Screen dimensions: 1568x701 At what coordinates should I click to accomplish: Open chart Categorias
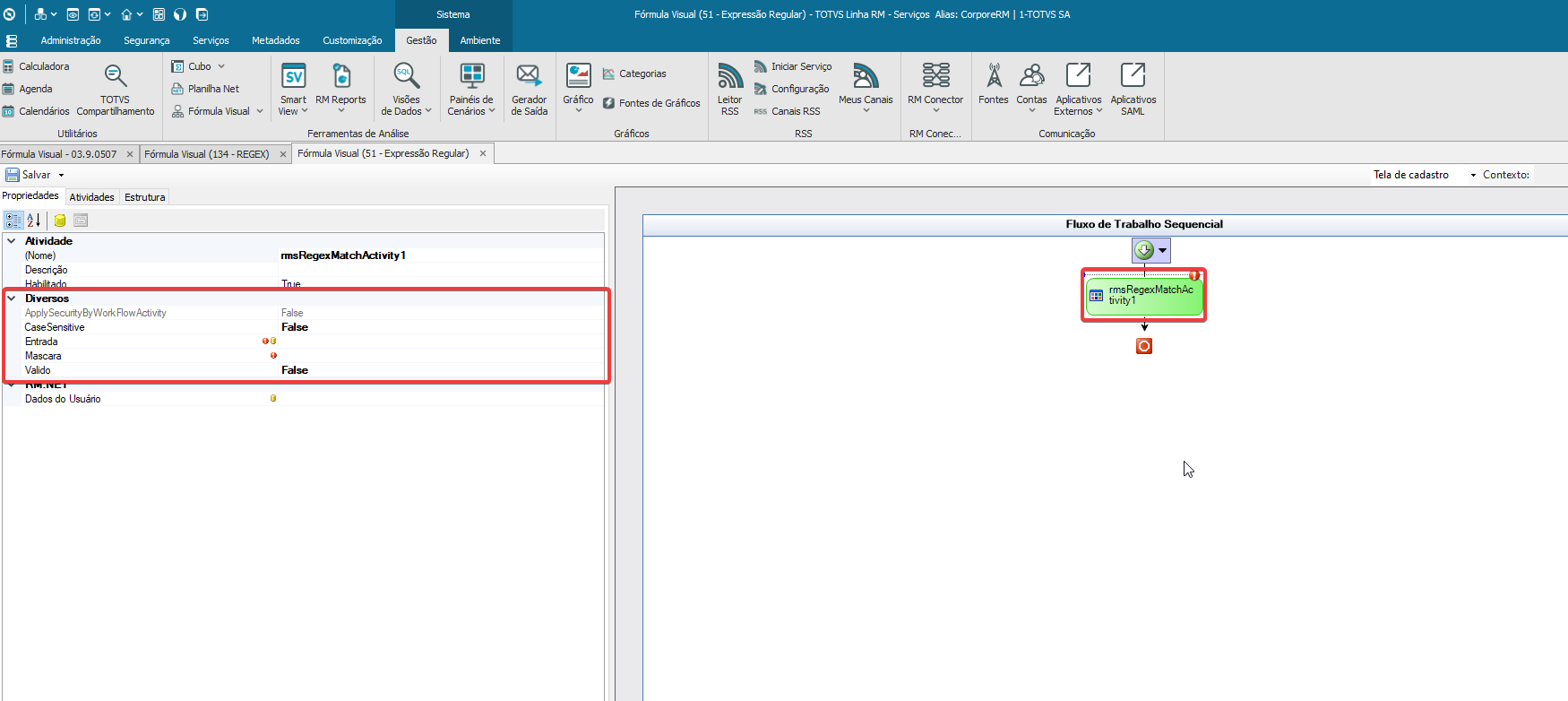[634, 74]
